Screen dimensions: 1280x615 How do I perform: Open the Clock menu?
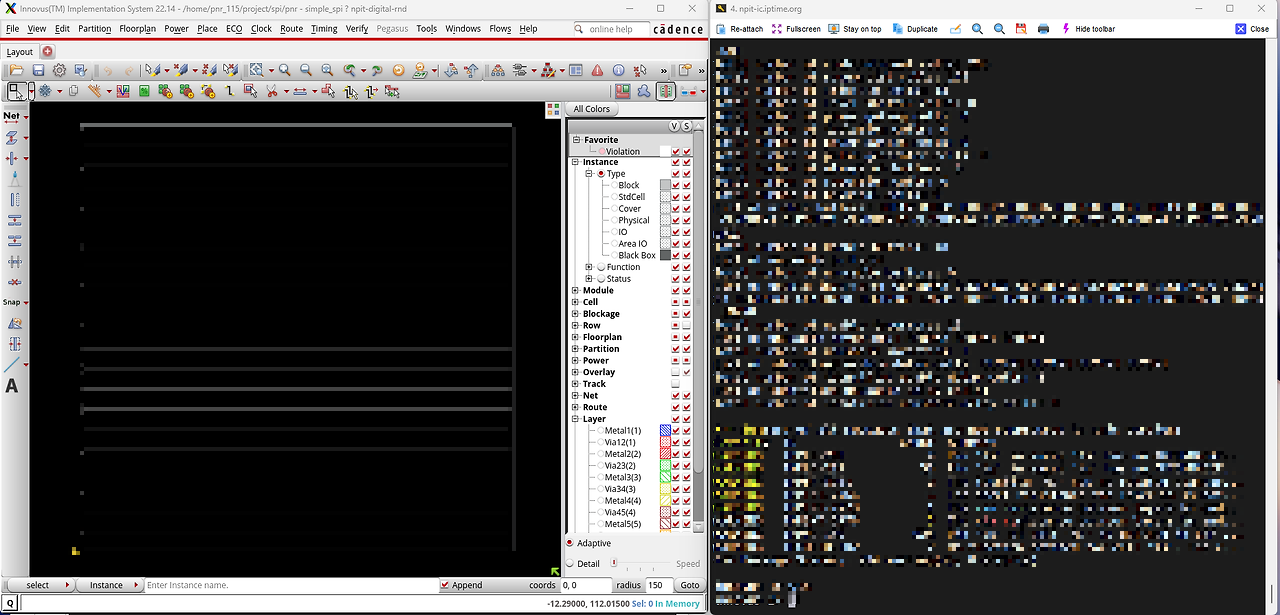coord(261,29)
